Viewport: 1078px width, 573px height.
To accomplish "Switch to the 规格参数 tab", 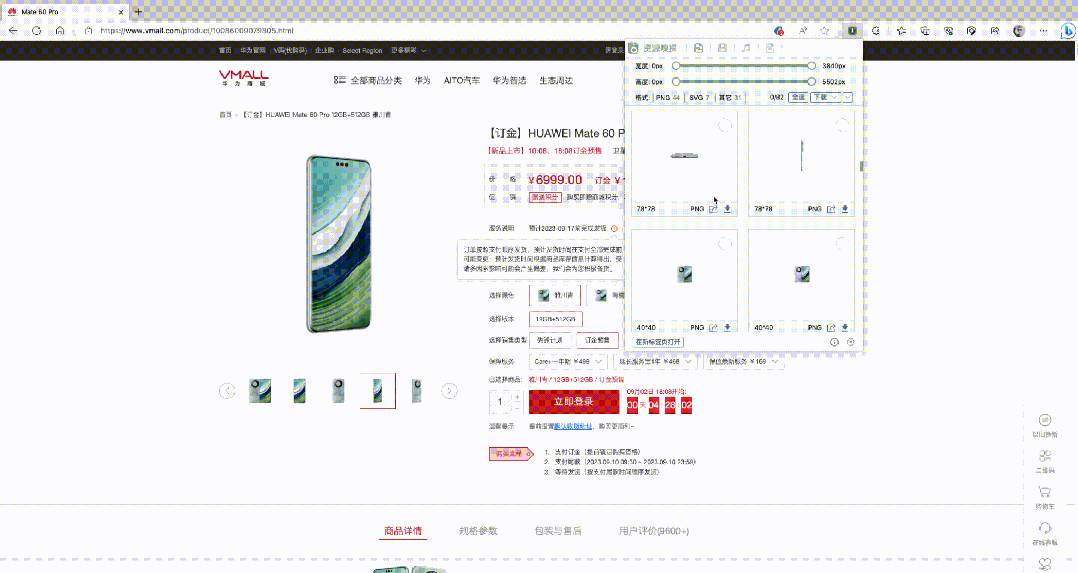I will click(x=478, y=531).
